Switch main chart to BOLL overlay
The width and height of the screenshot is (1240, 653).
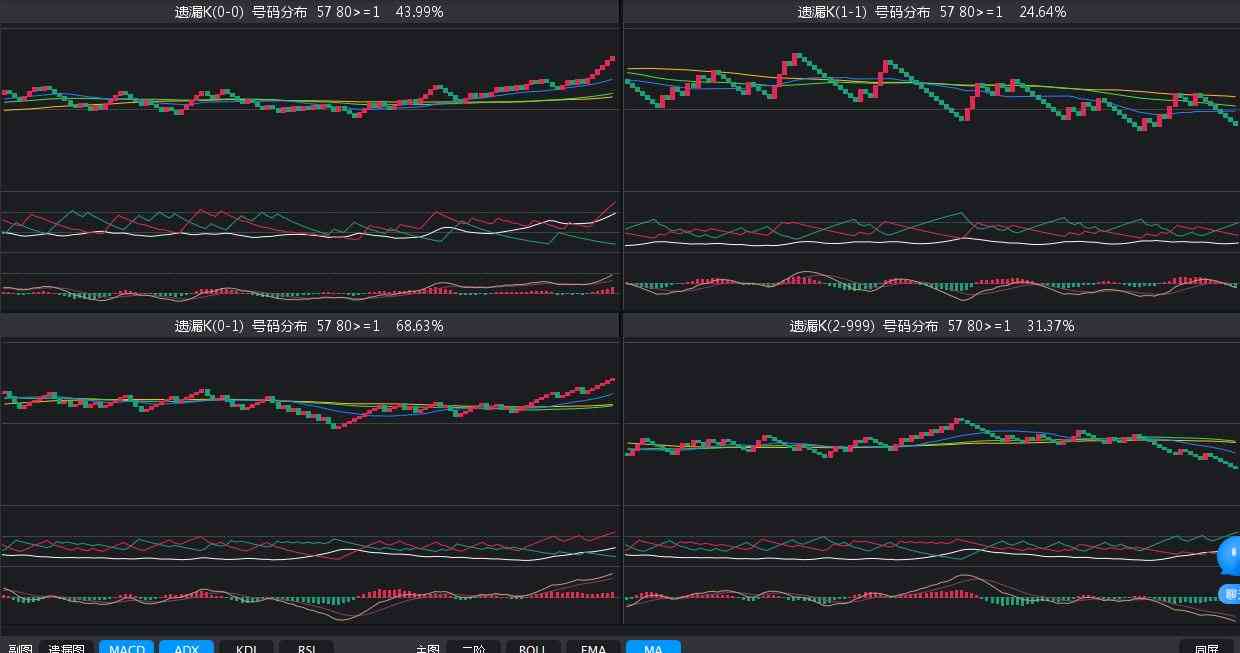(x=532, y=648)
